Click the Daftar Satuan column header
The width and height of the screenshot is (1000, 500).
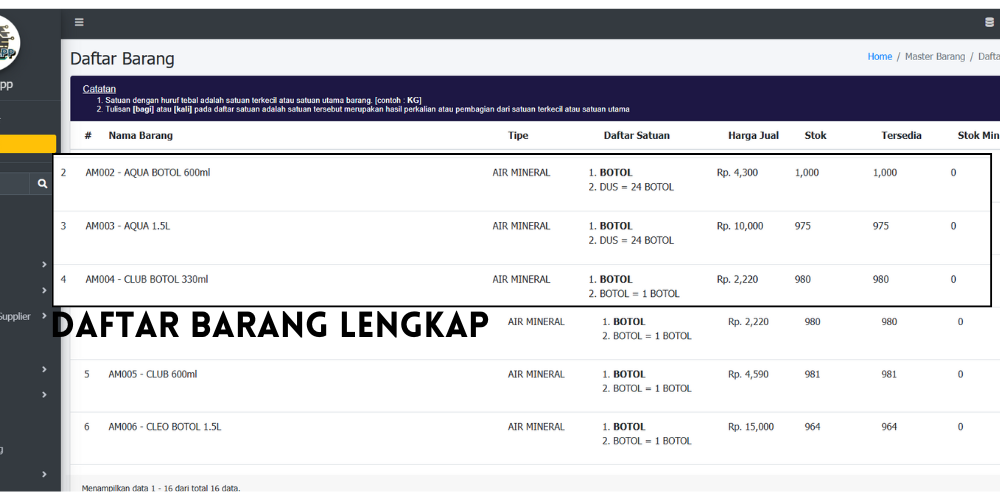click(x=636, y=135)
